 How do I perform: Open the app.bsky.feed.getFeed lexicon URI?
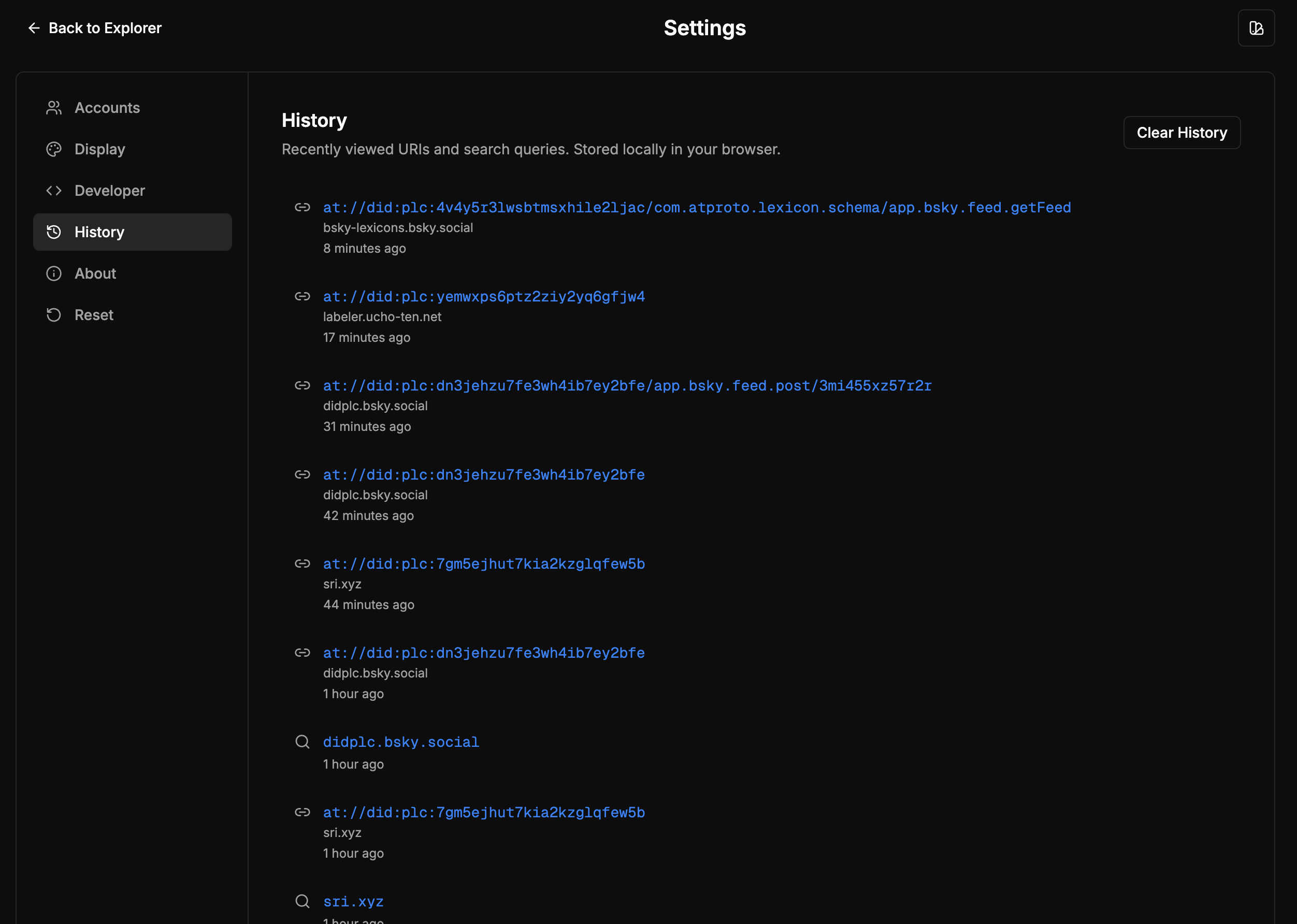696,208
